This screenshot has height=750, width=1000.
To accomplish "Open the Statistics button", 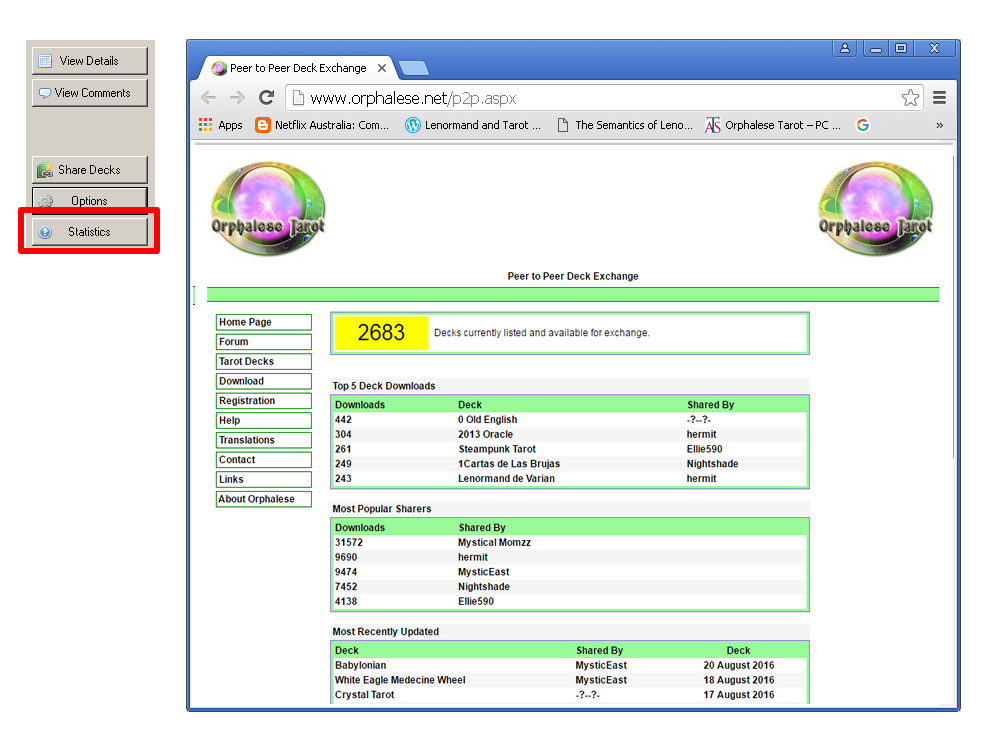I will point(89,232).
